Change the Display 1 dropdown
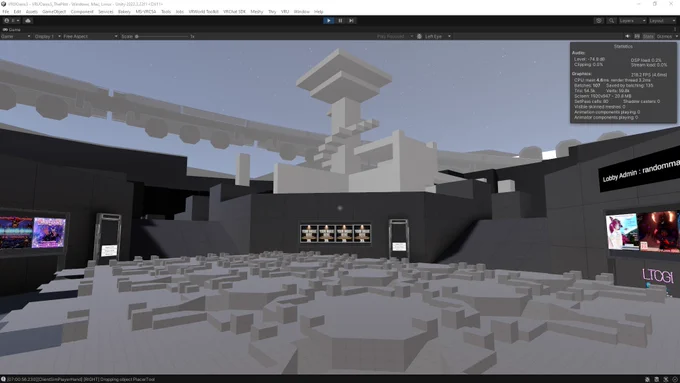The height and width of the screenshot is (383, 680). tap(47, 36)
